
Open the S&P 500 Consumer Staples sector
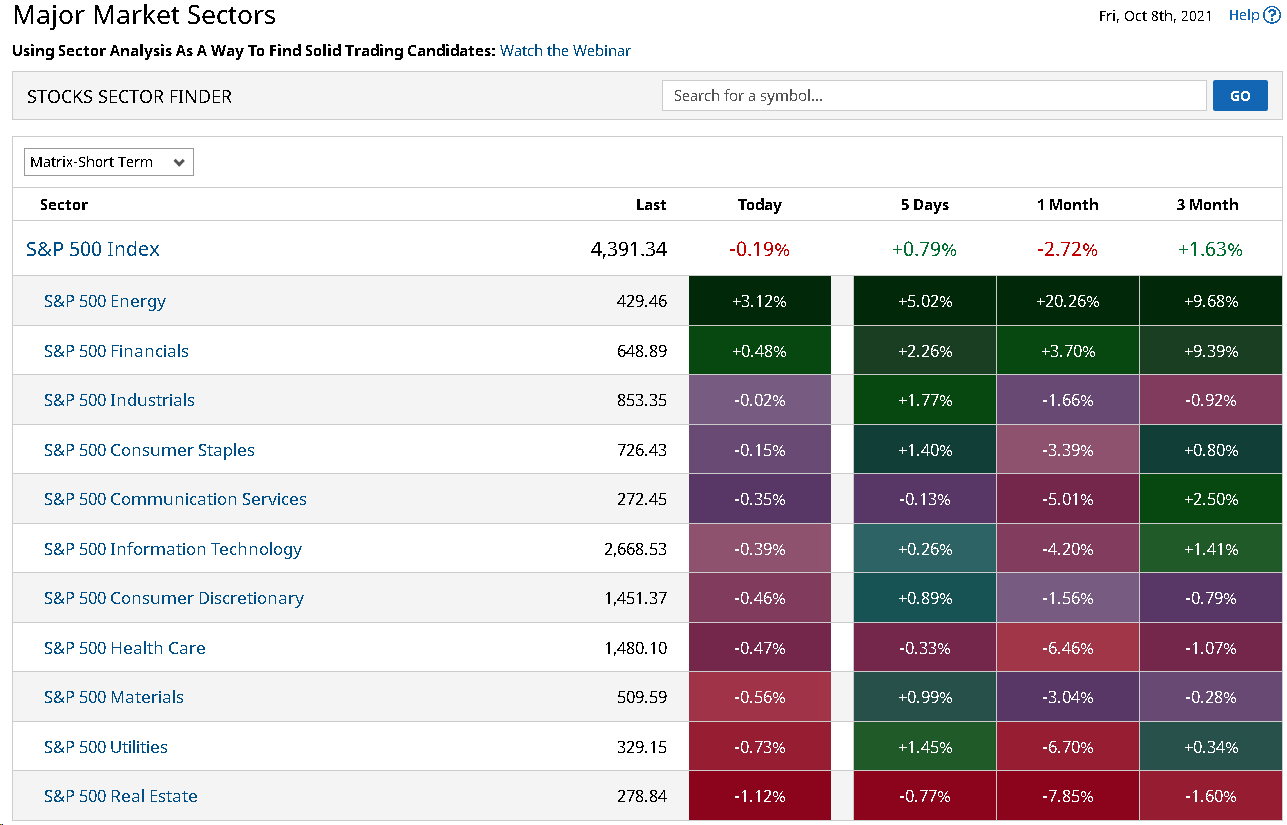149,450
